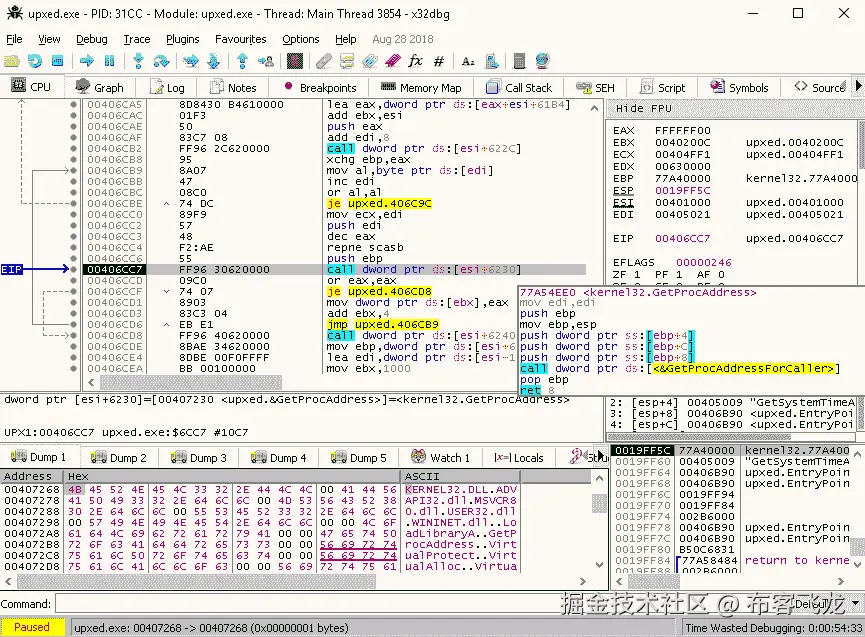Switch to the Memory Map tab
This screenshot has height=637, width=865.
pyautogui.click(x=420, y=88)
